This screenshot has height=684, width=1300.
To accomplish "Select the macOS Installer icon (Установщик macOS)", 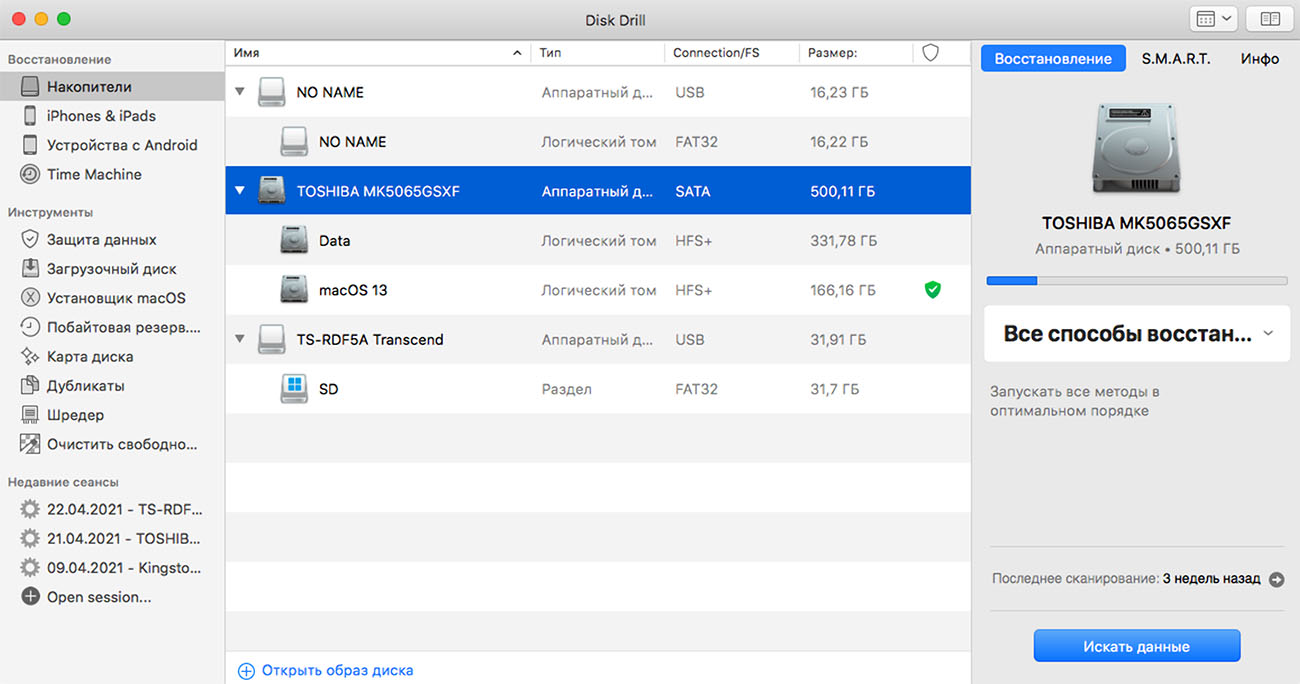I will (30, 298).
